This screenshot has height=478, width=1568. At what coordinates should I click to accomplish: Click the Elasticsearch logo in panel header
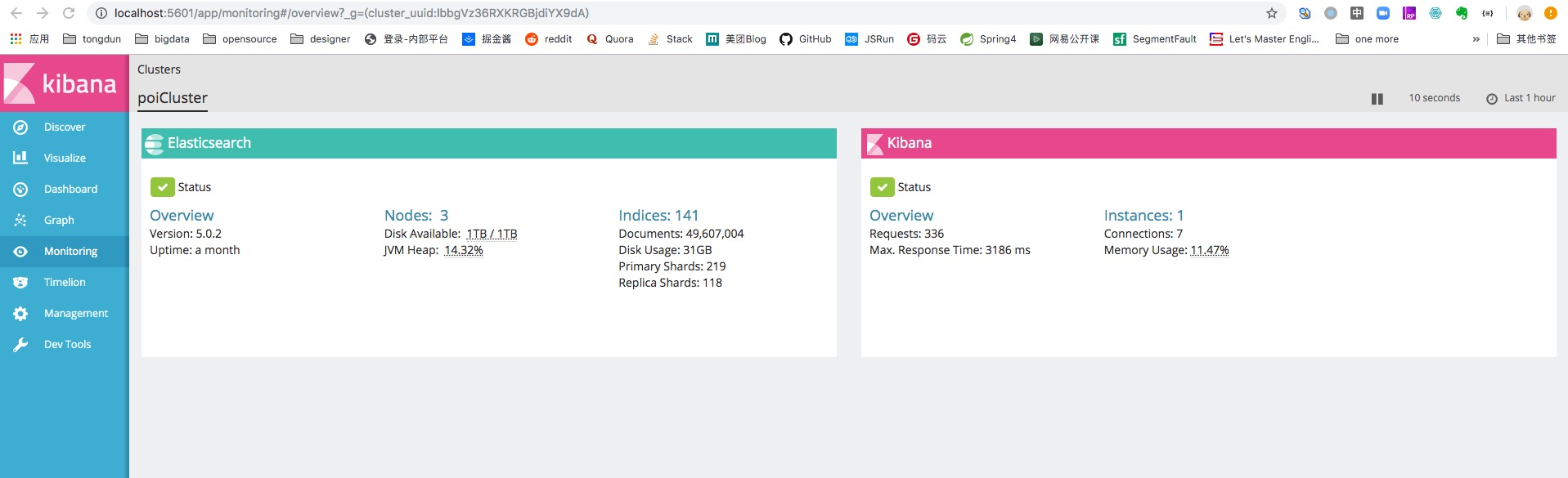tap(154, 144)
